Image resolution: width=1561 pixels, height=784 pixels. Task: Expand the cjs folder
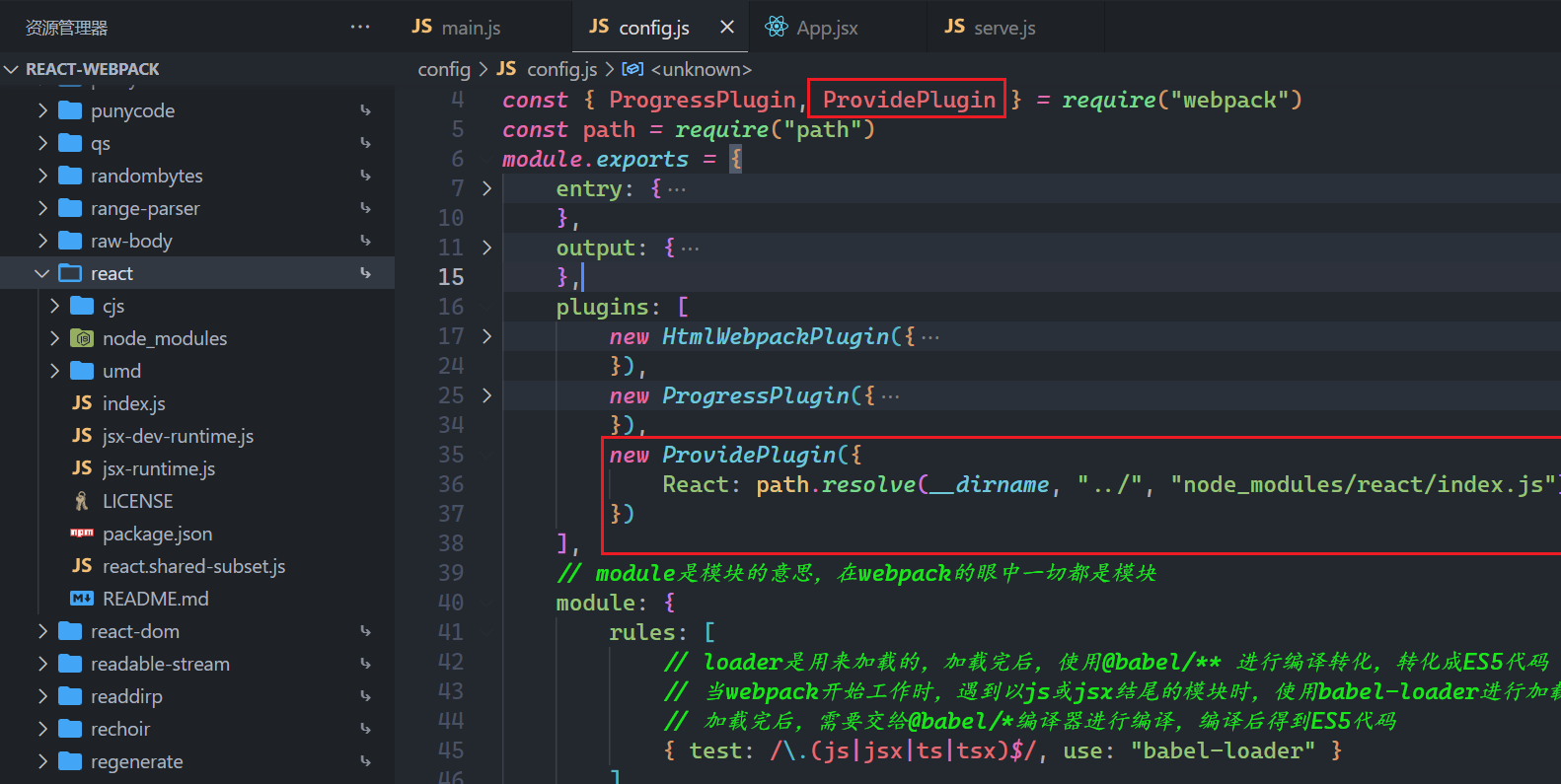[x=54, y=306]
